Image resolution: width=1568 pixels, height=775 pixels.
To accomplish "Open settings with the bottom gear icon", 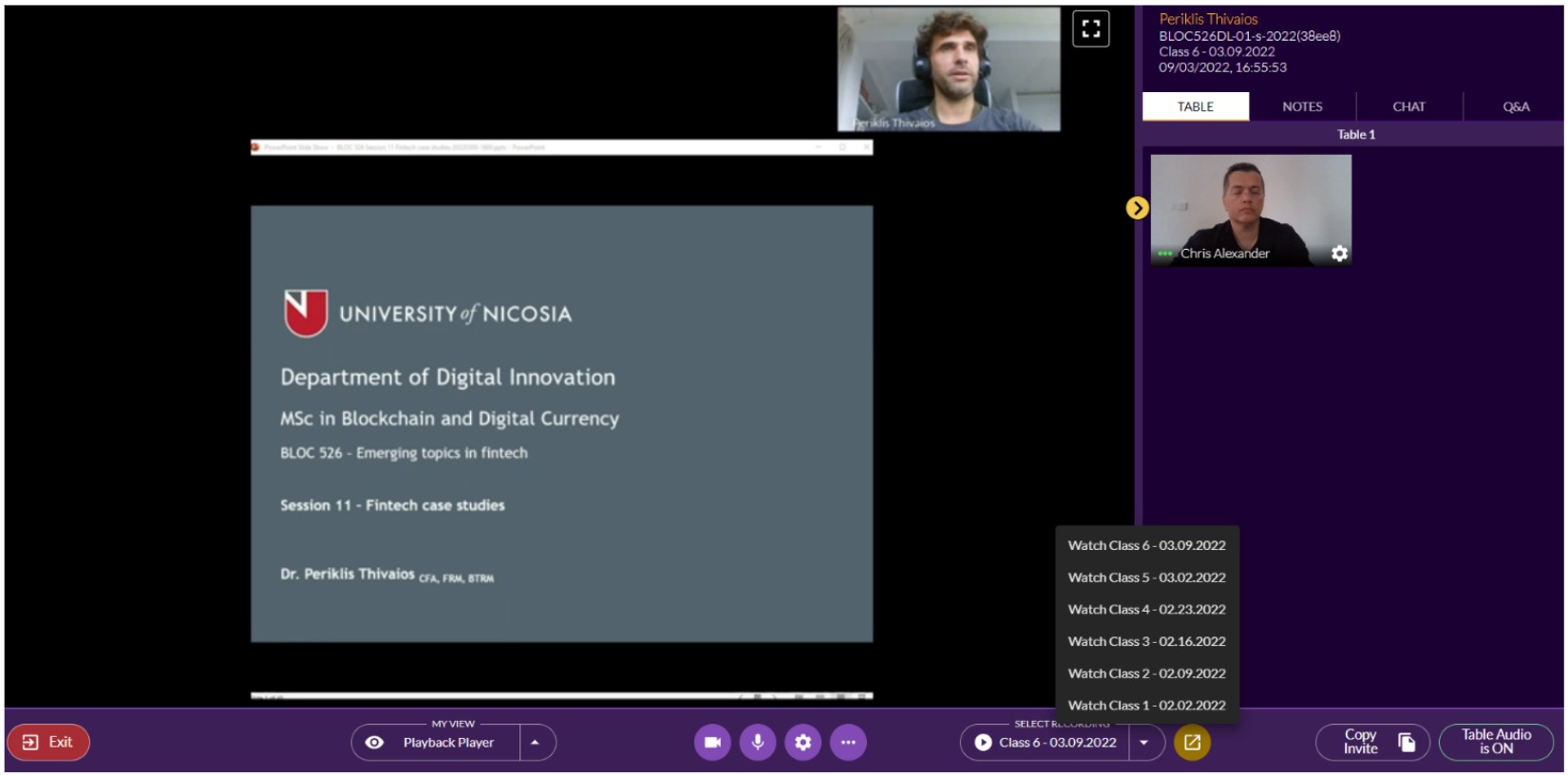I will pyautogui.click(x=803, y=743).
